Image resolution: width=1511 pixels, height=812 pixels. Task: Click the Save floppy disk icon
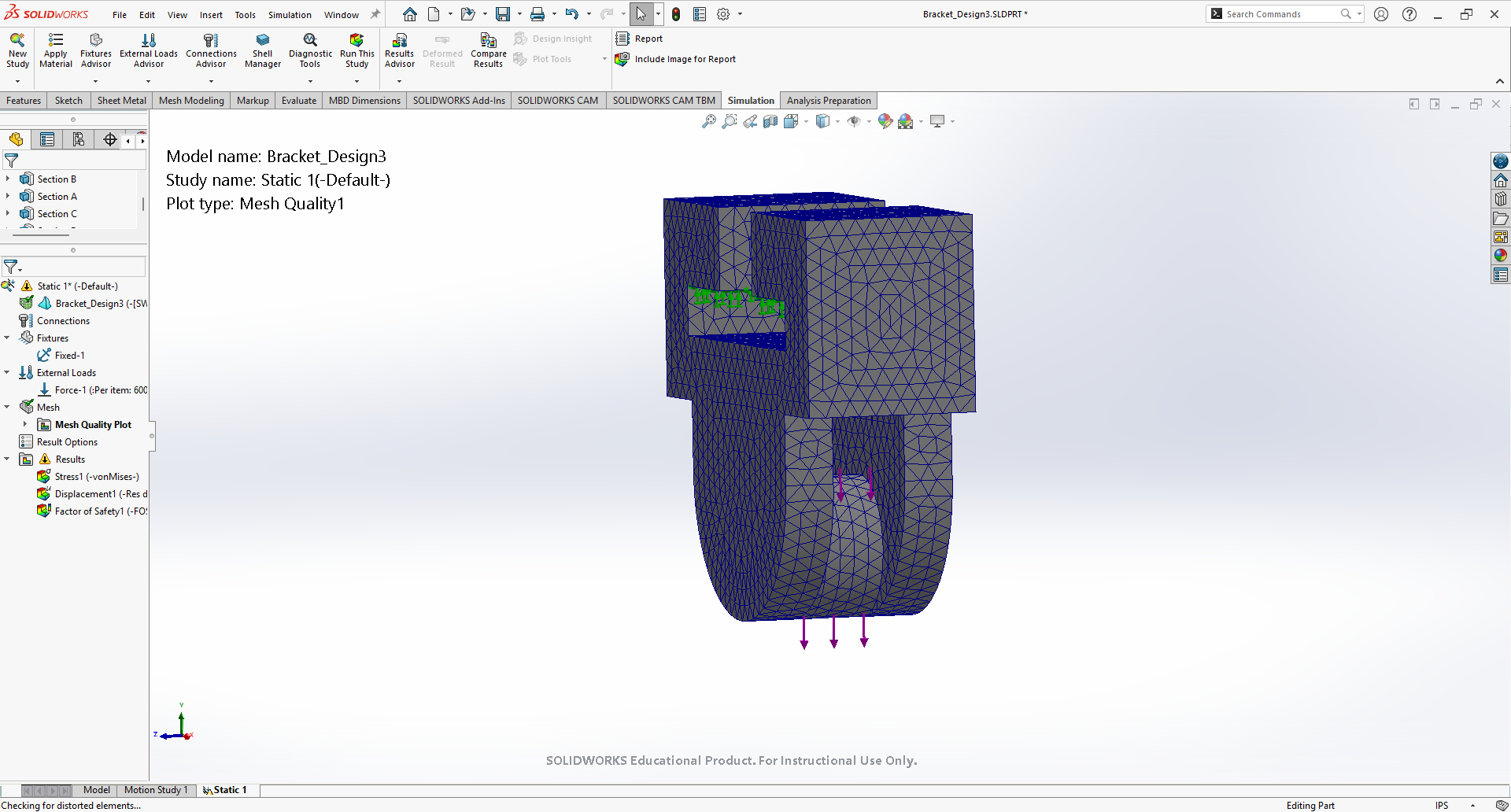pyautogui.click(x=502, y=14)
